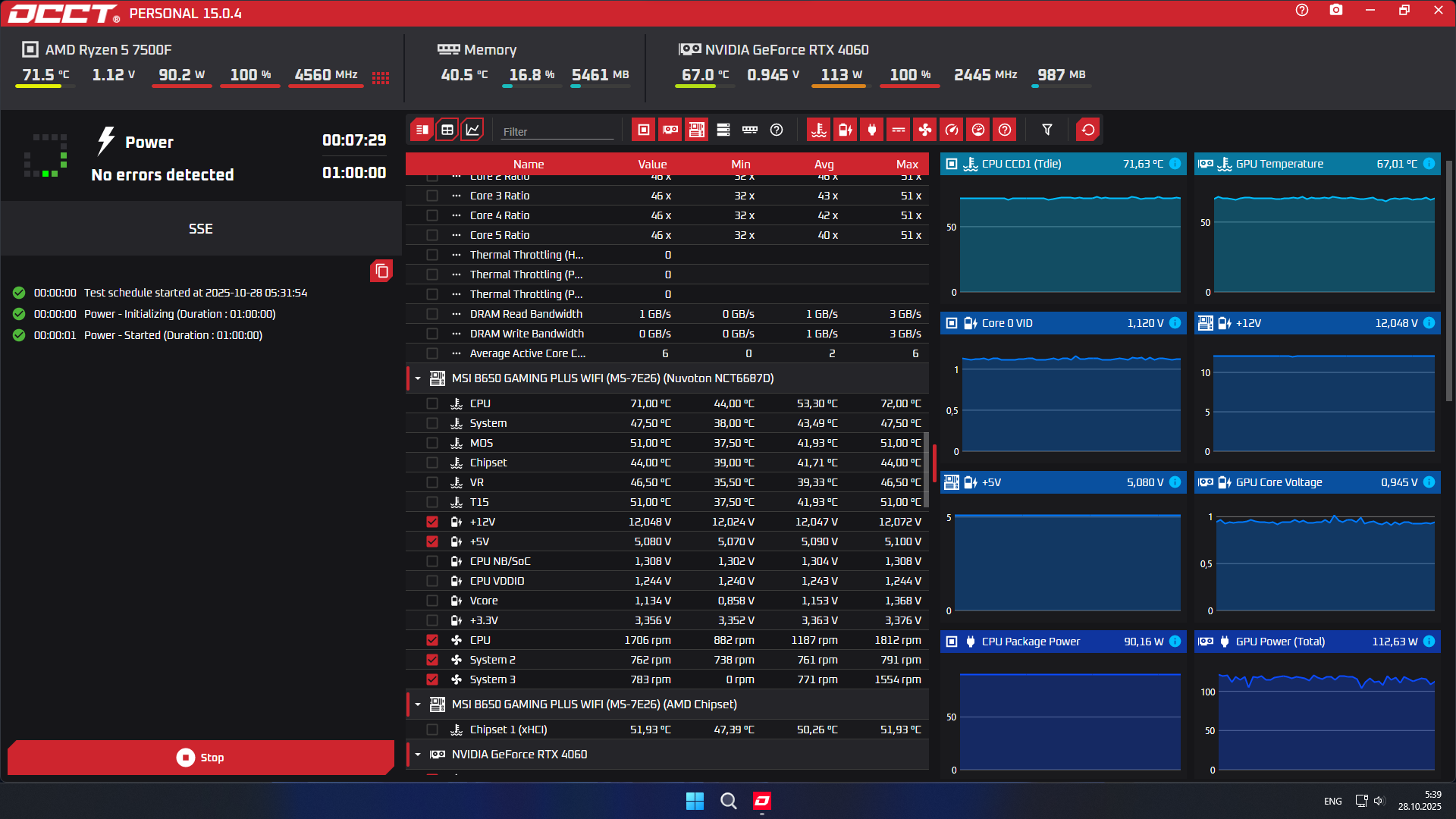Enable the Vcore sensor checkbox
The width and height of the screenshot is (1456, 819).
[432, 601]
